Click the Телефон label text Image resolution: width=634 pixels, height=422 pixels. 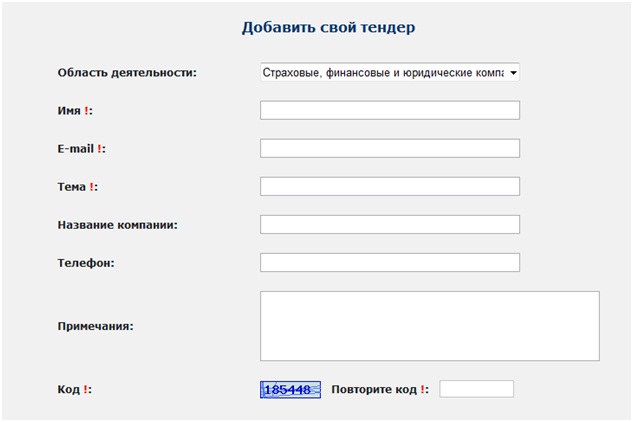[x=86, y=263]
